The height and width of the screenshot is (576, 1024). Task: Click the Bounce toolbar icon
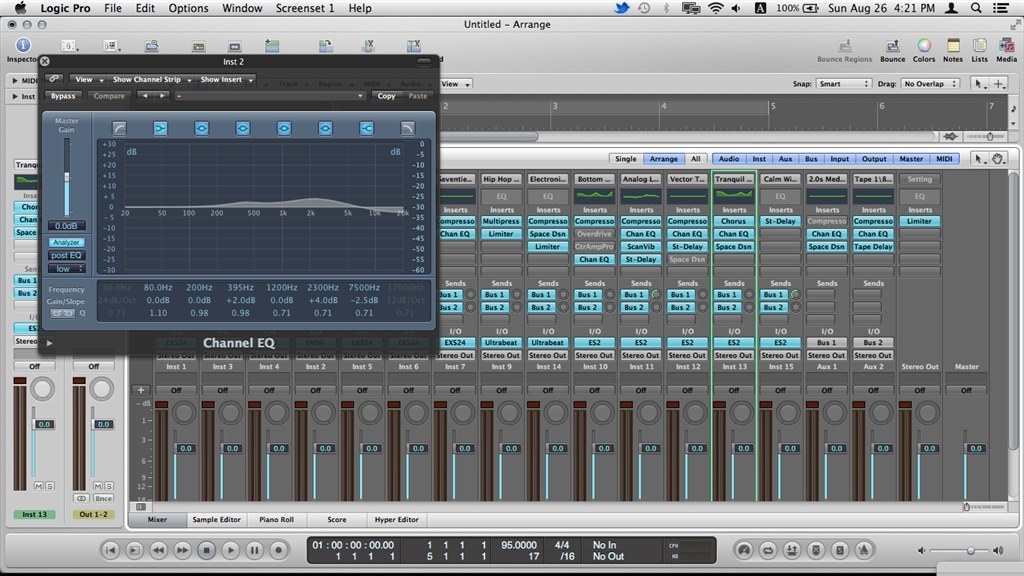(892, 46)
